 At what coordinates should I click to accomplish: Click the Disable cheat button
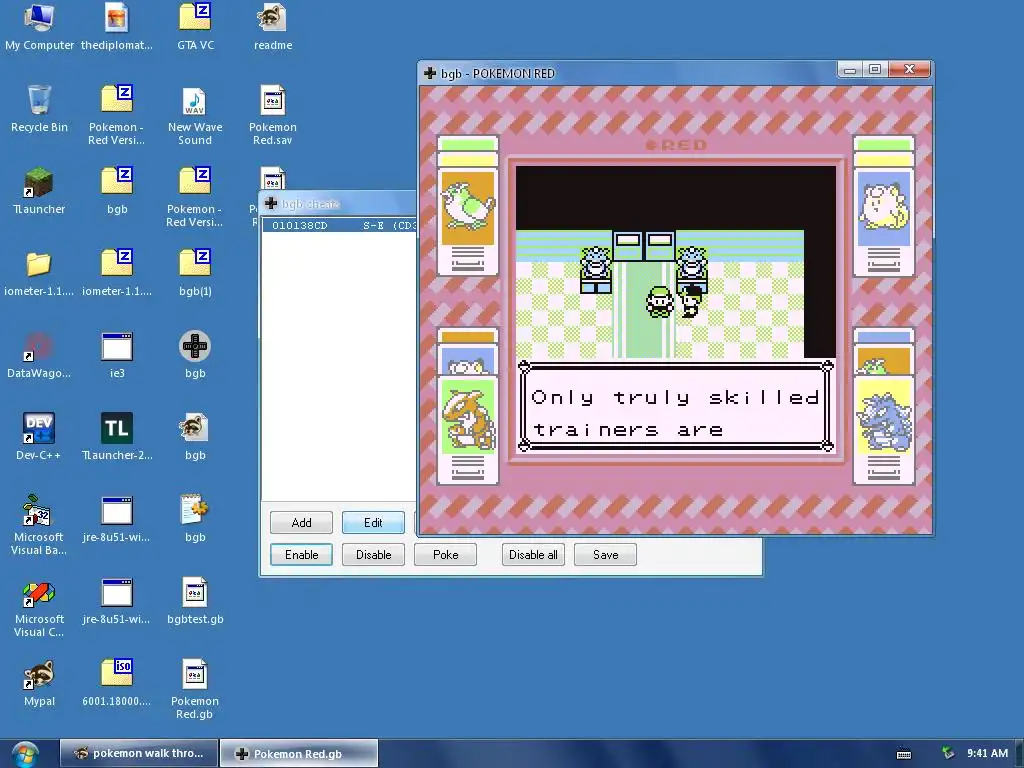point(373,554)
